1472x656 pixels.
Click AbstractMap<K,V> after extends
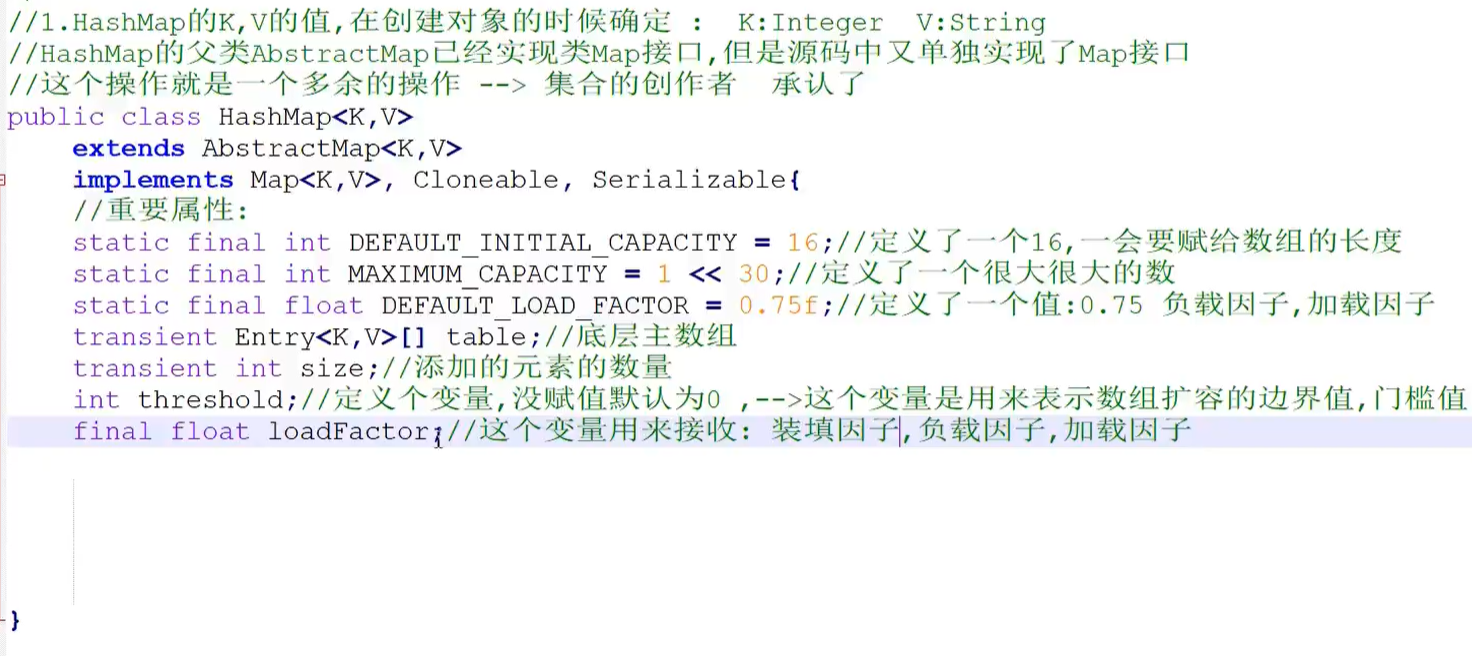(332, 149)
